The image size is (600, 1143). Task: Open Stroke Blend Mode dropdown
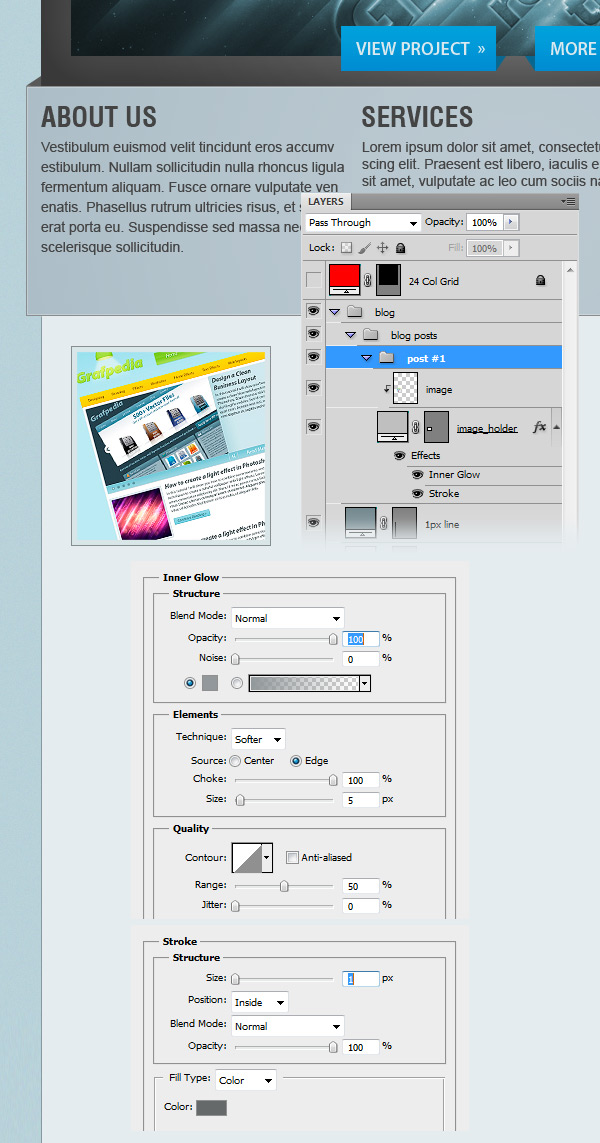(x=287, y=1026)
